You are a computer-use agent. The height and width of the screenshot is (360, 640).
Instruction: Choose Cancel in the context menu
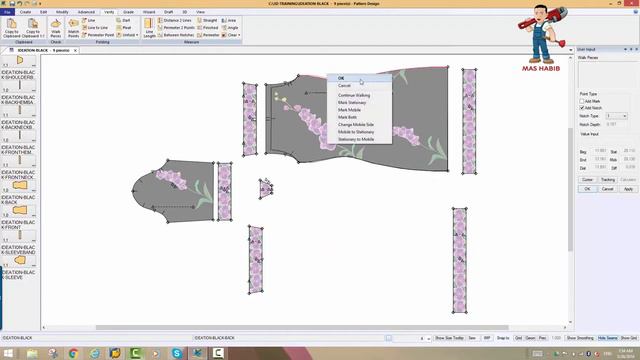pyautogui.click(x=360, y=86)
